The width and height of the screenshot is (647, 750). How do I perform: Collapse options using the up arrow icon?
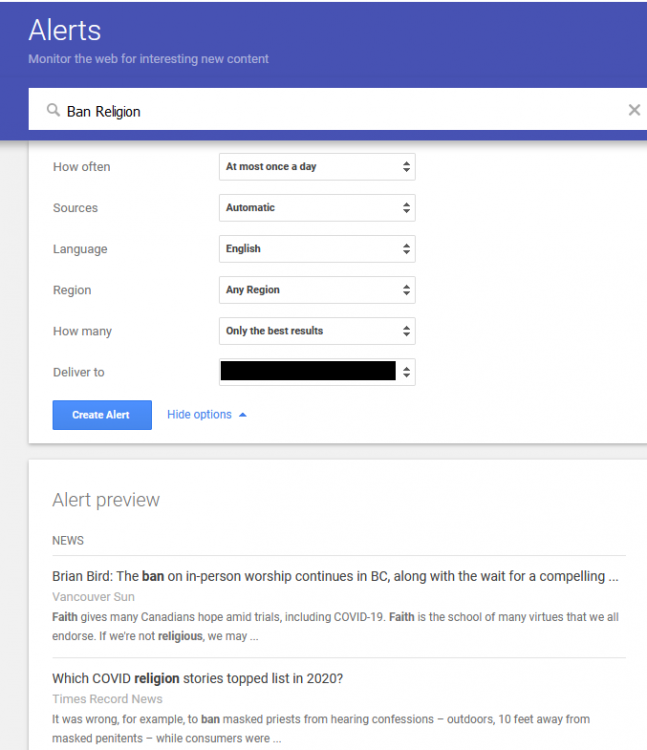243,415
